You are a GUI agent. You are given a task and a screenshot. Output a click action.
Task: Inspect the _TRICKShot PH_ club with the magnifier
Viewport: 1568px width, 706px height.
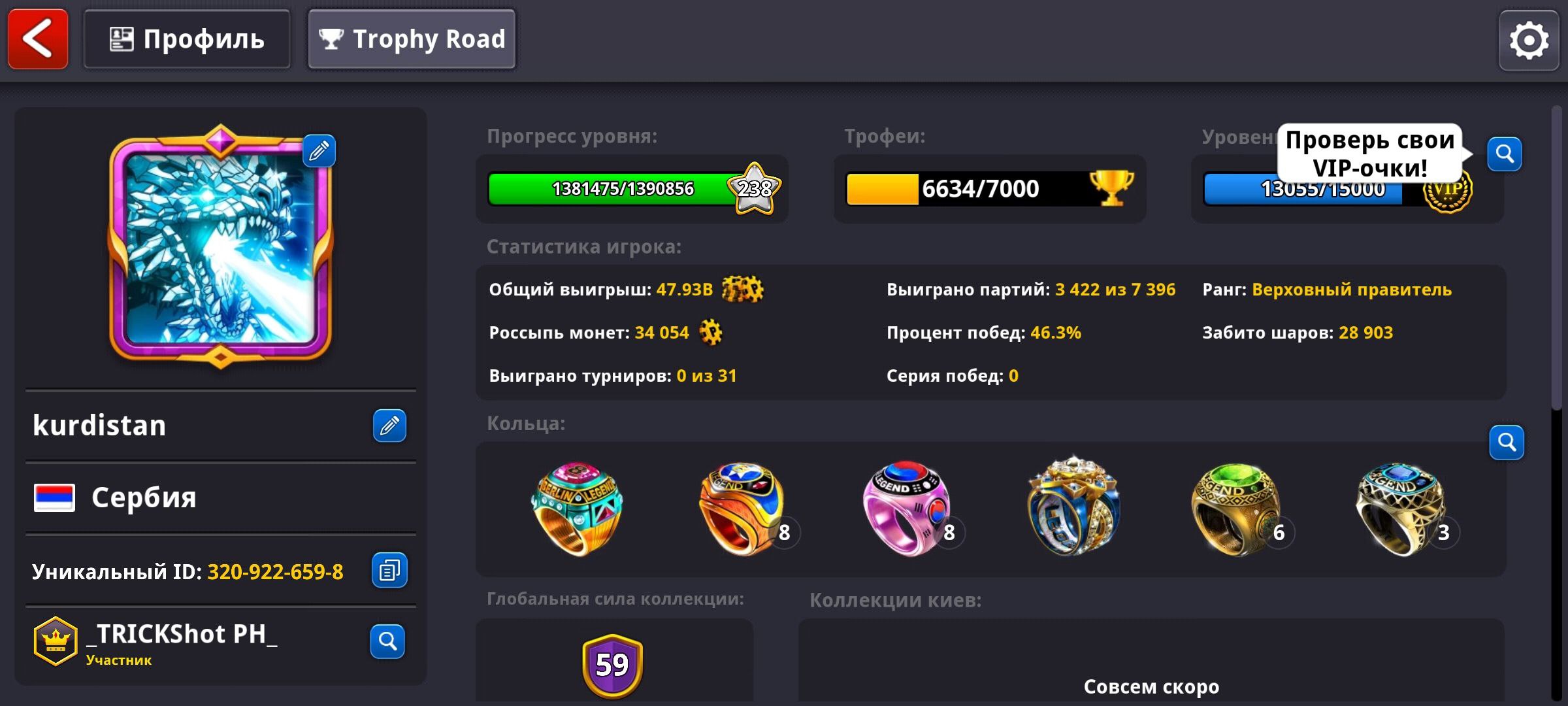click(387, 641)
